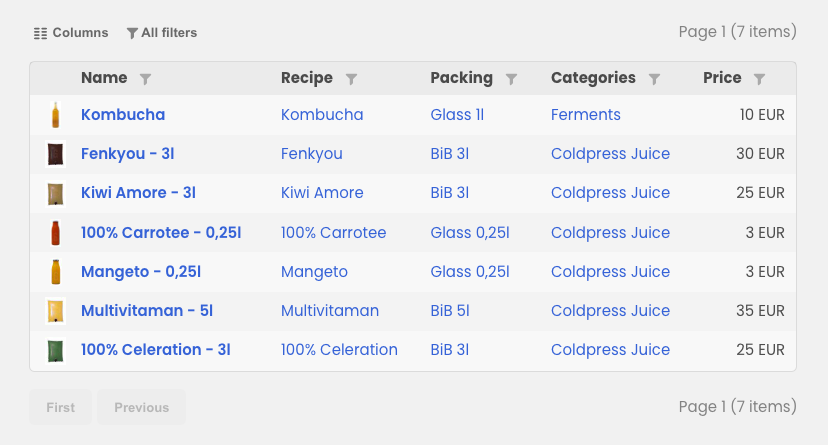828x445 pixels.
Task: Click the First page button
Action: pos(60,408)
